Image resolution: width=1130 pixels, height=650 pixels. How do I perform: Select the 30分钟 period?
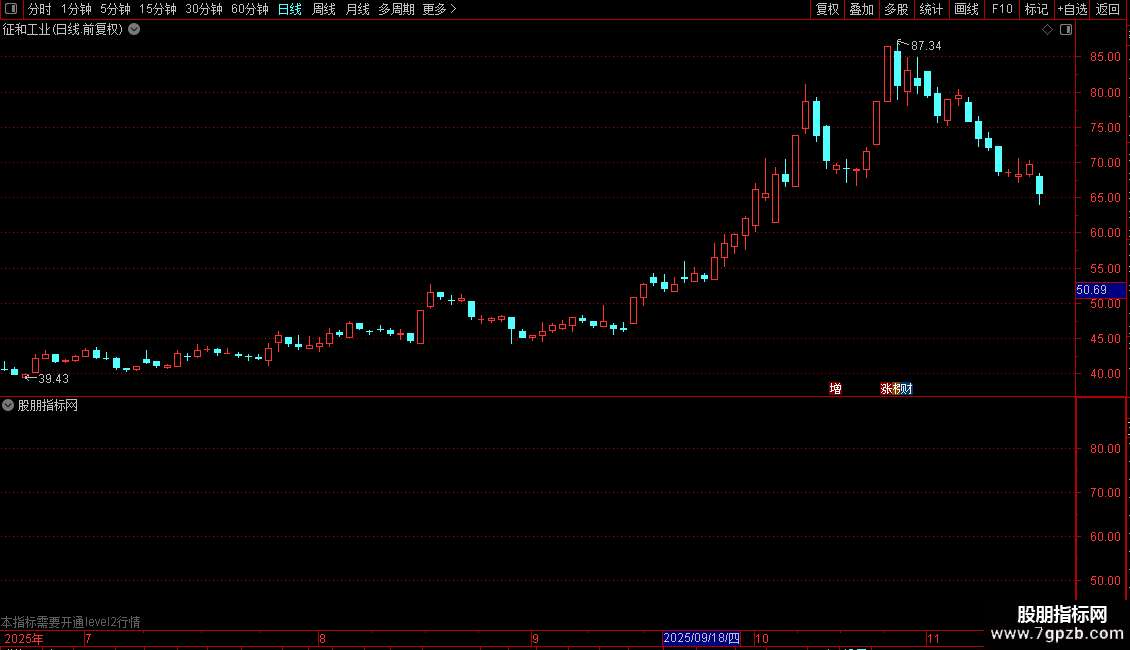[203, 9]
